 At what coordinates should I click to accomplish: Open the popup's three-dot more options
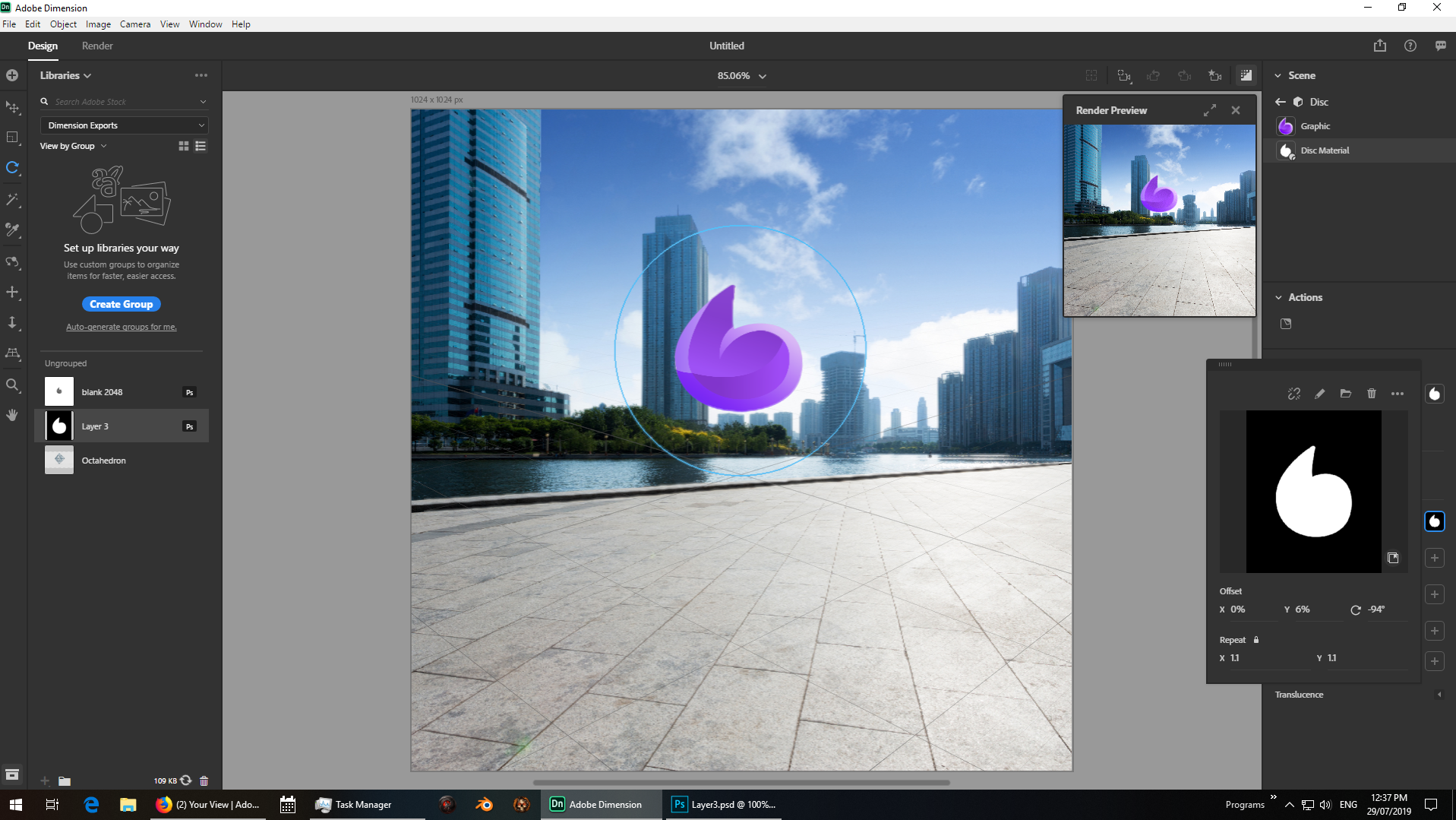[x=1398, y=394]
